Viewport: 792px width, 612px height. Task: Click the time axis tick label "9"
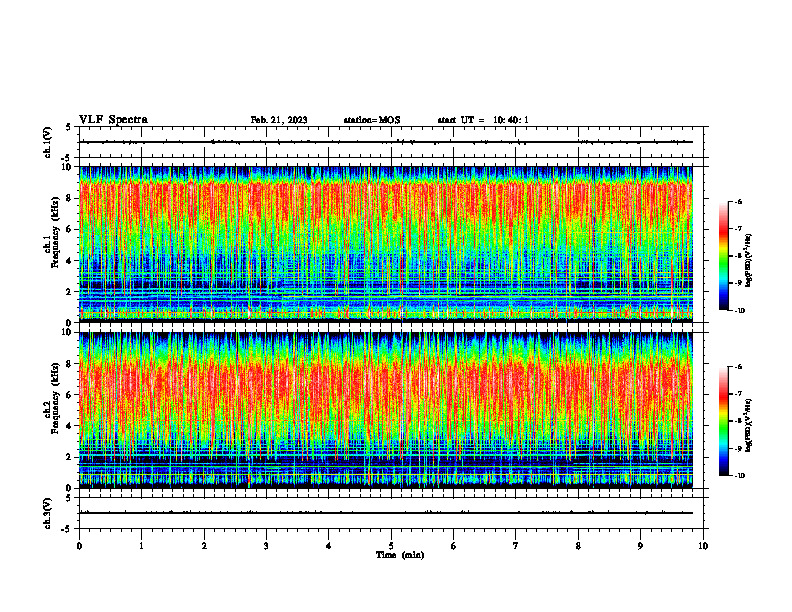(x=640, y=546)
